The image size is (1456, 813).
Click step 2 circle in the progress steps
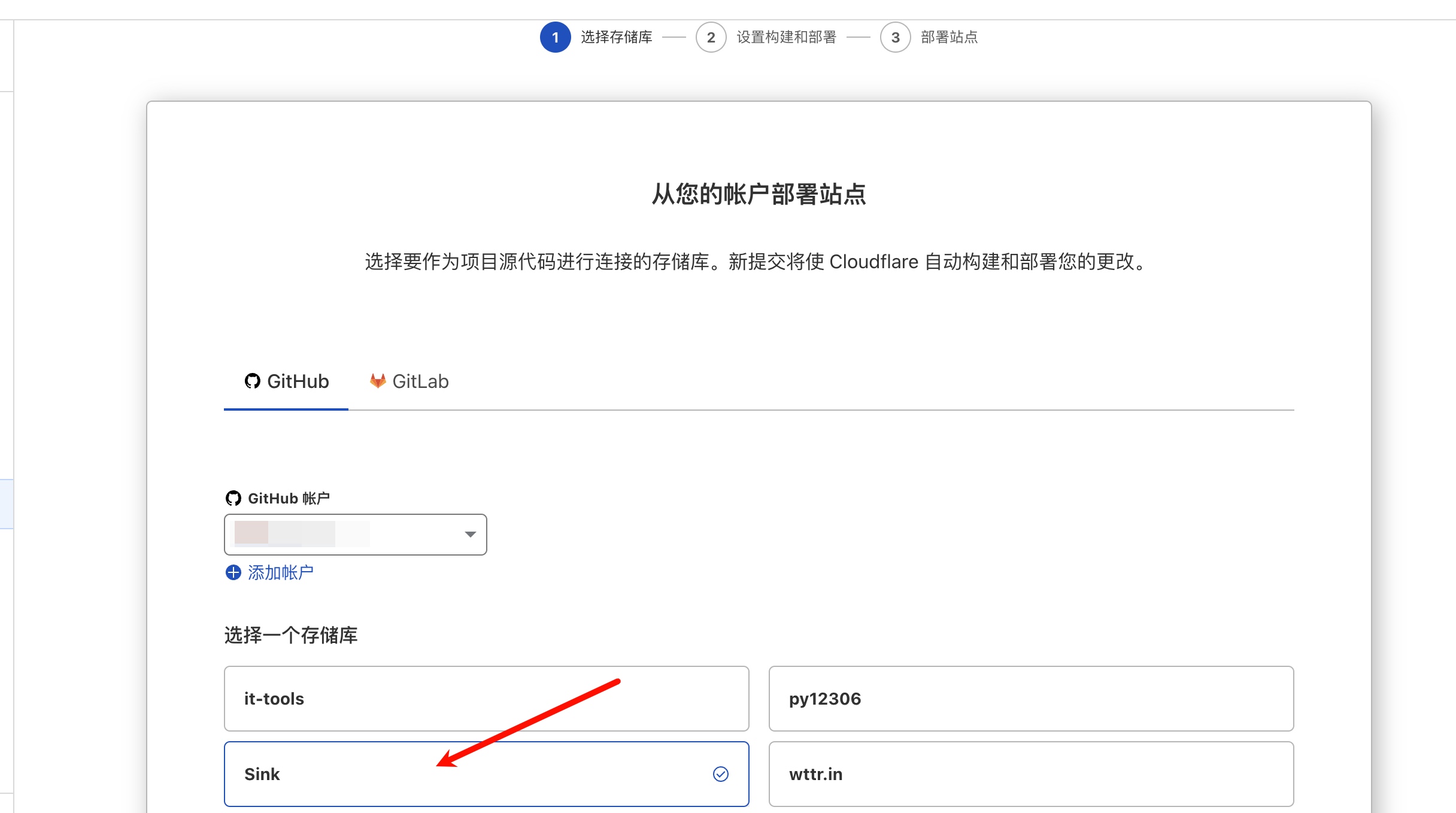711,37
